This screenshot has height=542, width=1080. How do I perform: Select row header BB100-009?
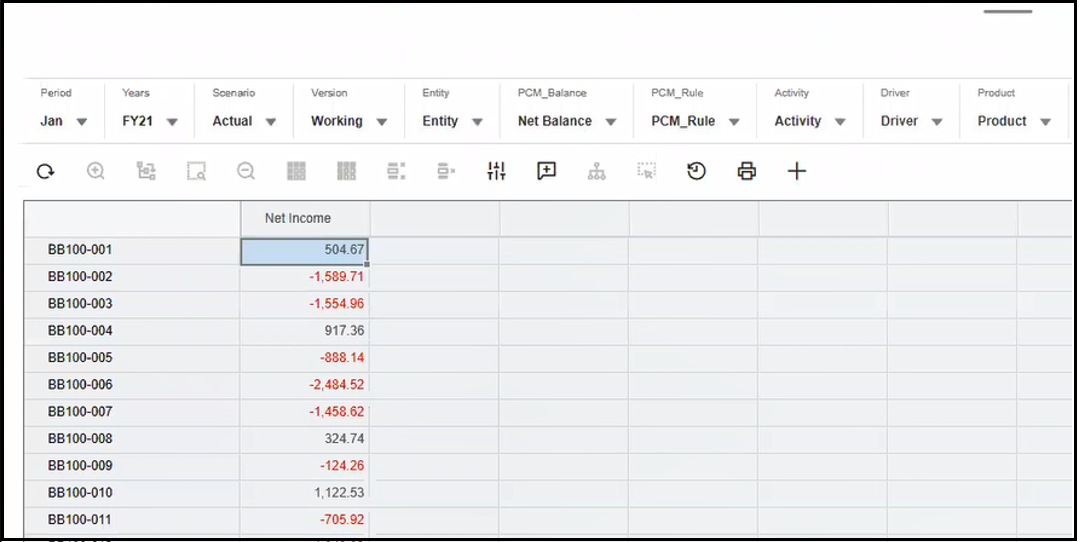point(132,466)
